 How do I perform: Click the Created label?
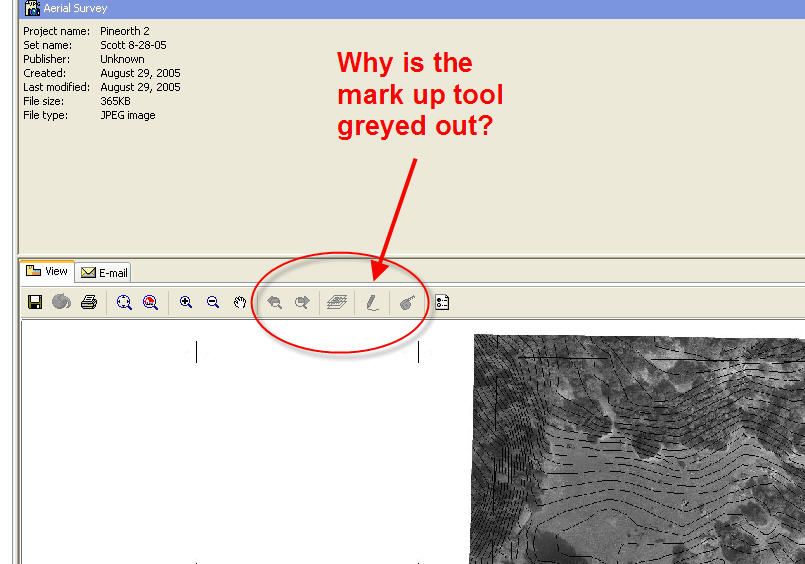click(45, 73)
